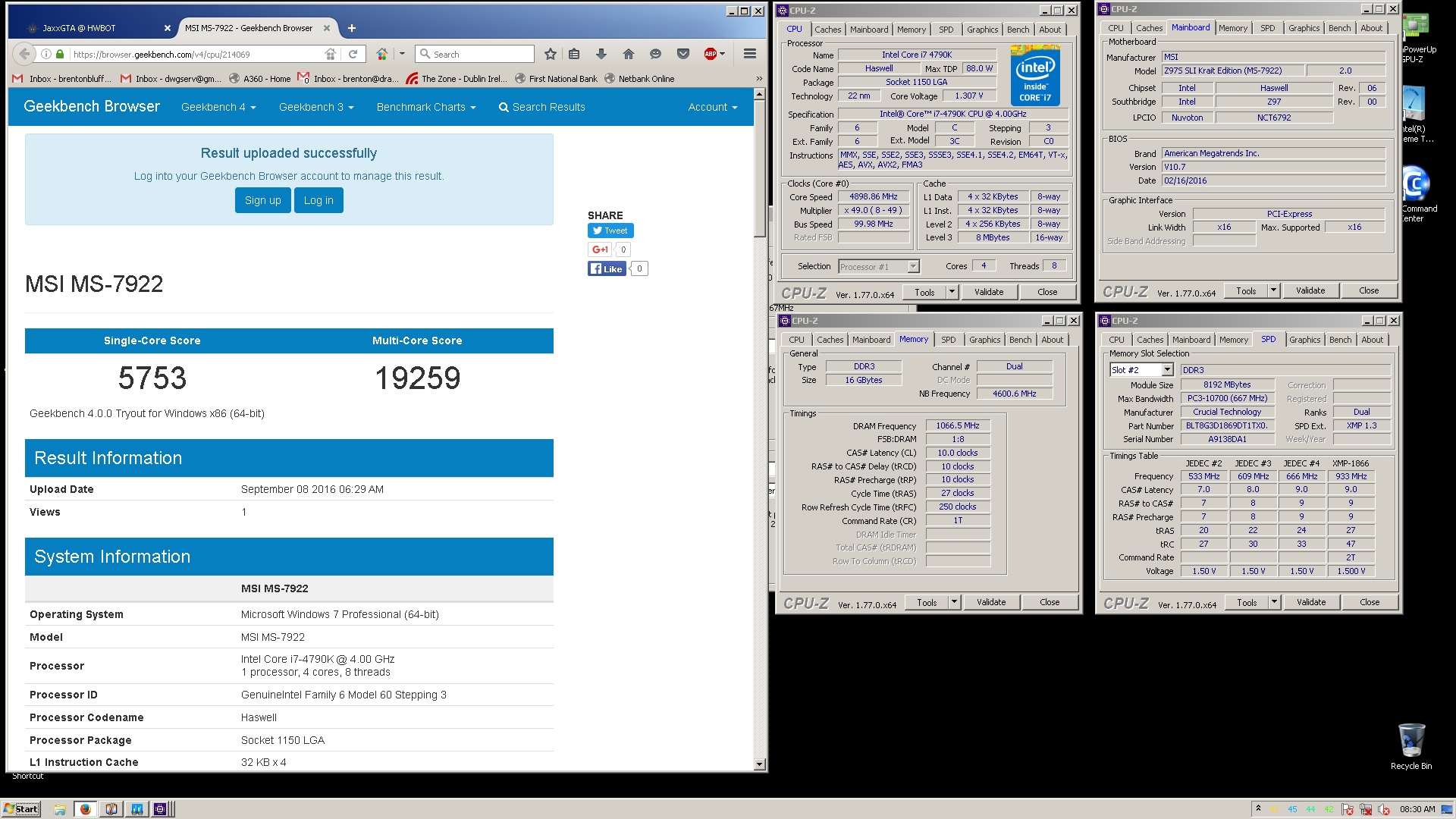Select SPD tab in top-left CPU-Z window

tap(946, 30)
